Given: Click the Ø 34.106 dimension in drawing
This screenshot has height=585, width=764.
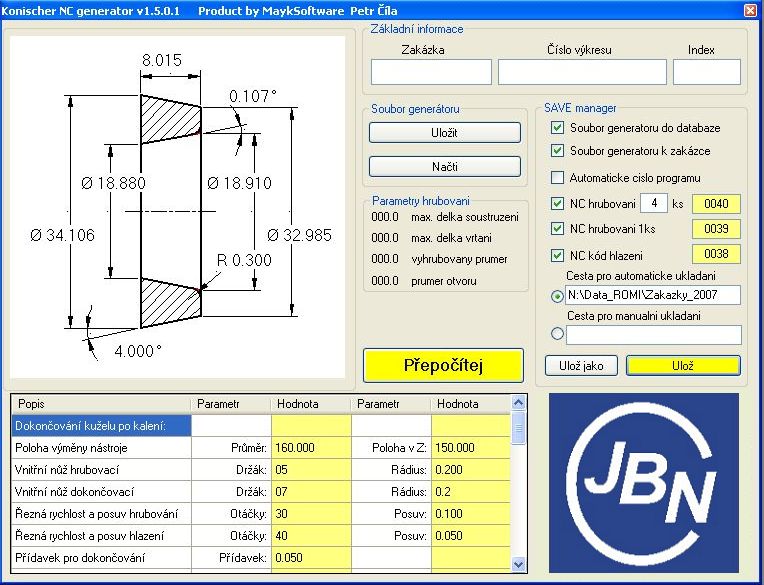Looking at the screenshot, I should pos(62,235).
